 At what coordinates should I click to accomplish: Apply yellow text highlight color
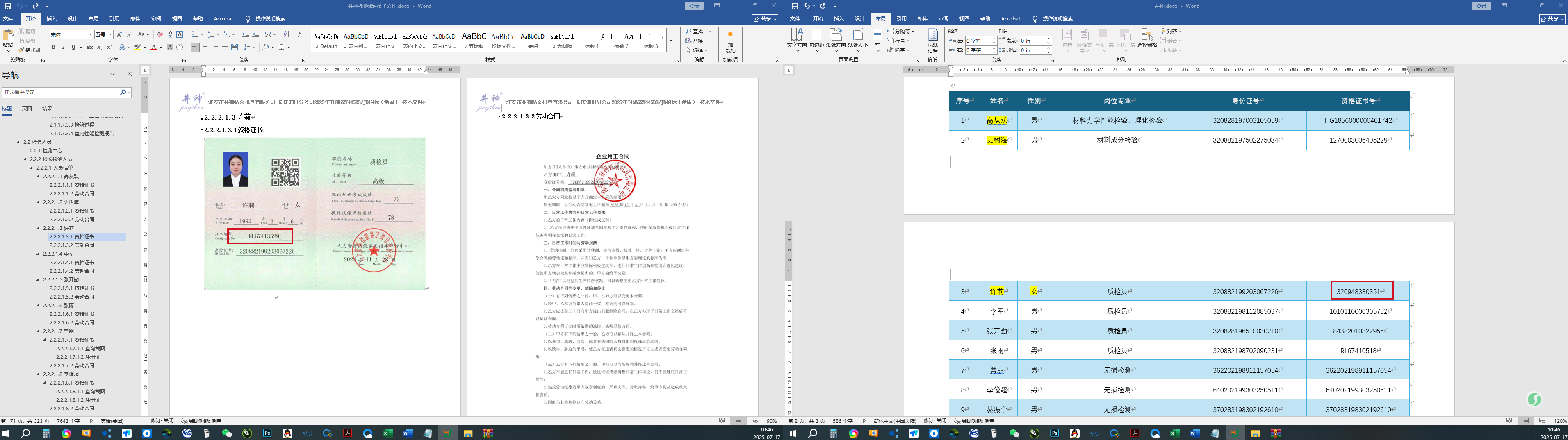(138, 47)
